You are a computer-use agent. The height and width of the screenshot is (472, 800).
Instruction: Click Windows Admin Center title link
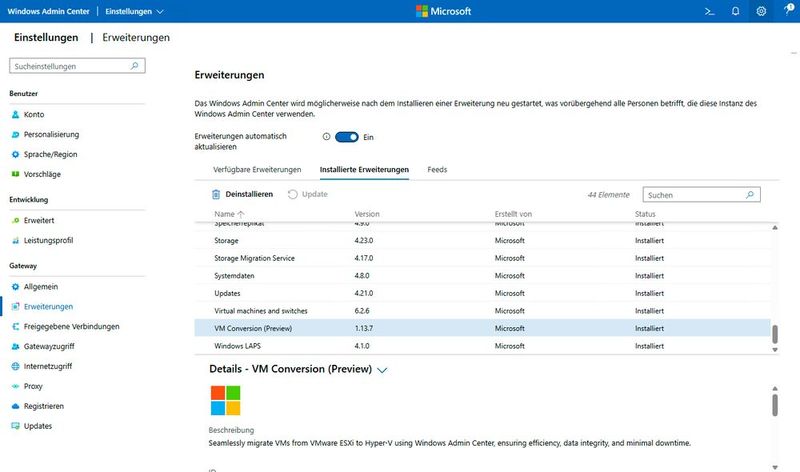(x=48, y=11)
